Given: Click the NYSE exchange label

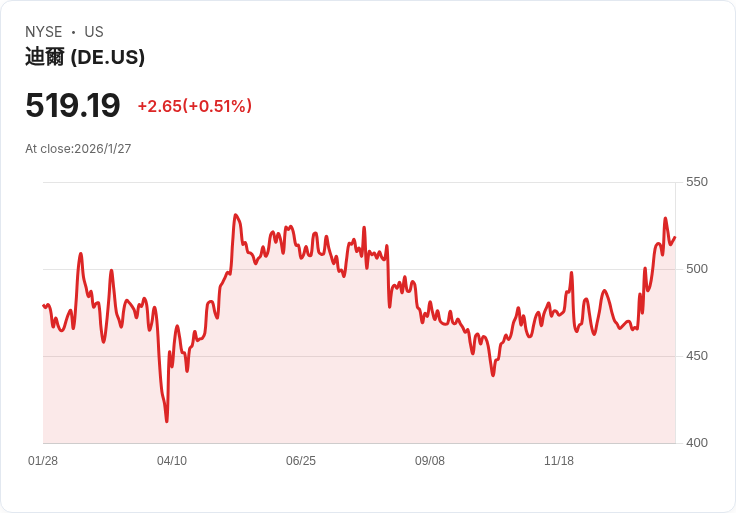Looking at the screenshot, I should [x=44, y=32].
